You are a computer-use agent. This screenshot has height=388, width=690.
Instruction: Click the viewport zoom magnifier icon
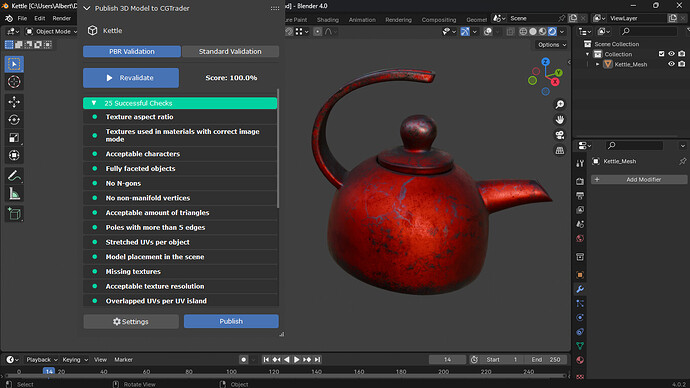560,104
